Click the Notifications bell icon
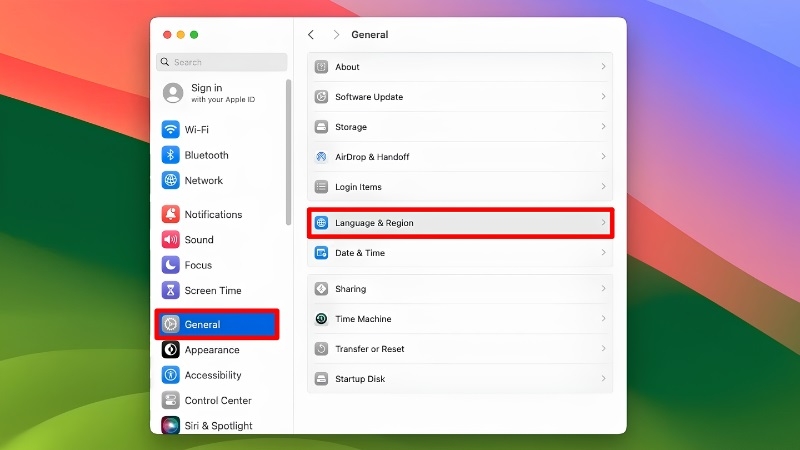Image resolution: width=800 pixels, height=450 pixels. [170, 214]
